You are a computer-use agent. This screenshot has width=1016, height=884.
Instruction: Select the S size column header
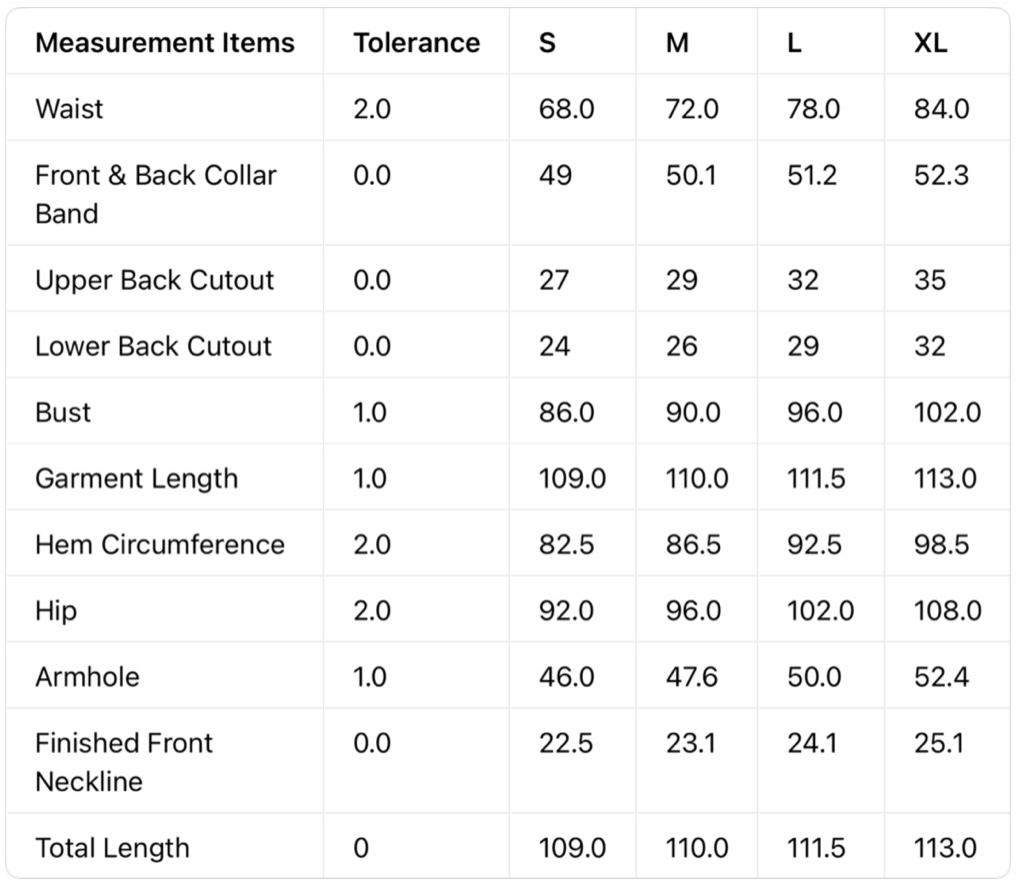[x=547, y=43]
